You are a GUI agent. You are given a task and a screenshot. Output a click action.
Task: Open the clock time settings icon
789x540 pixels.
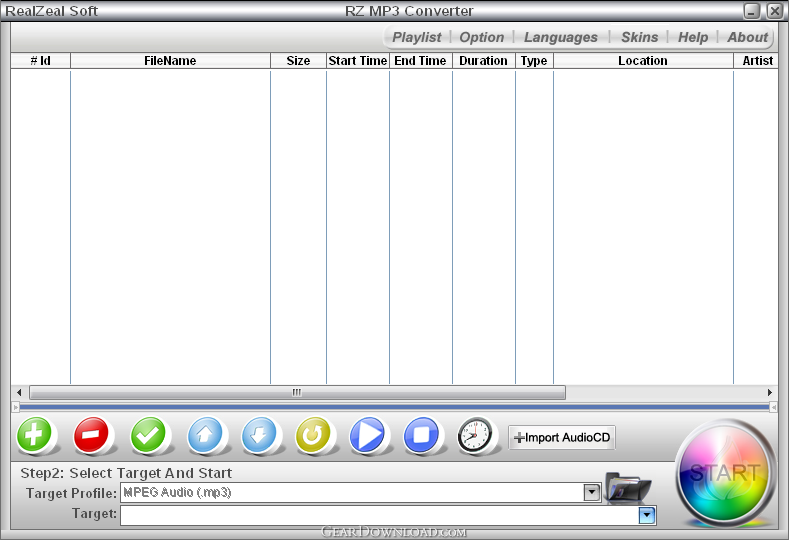pyautogui.click(x=476, y=436)
